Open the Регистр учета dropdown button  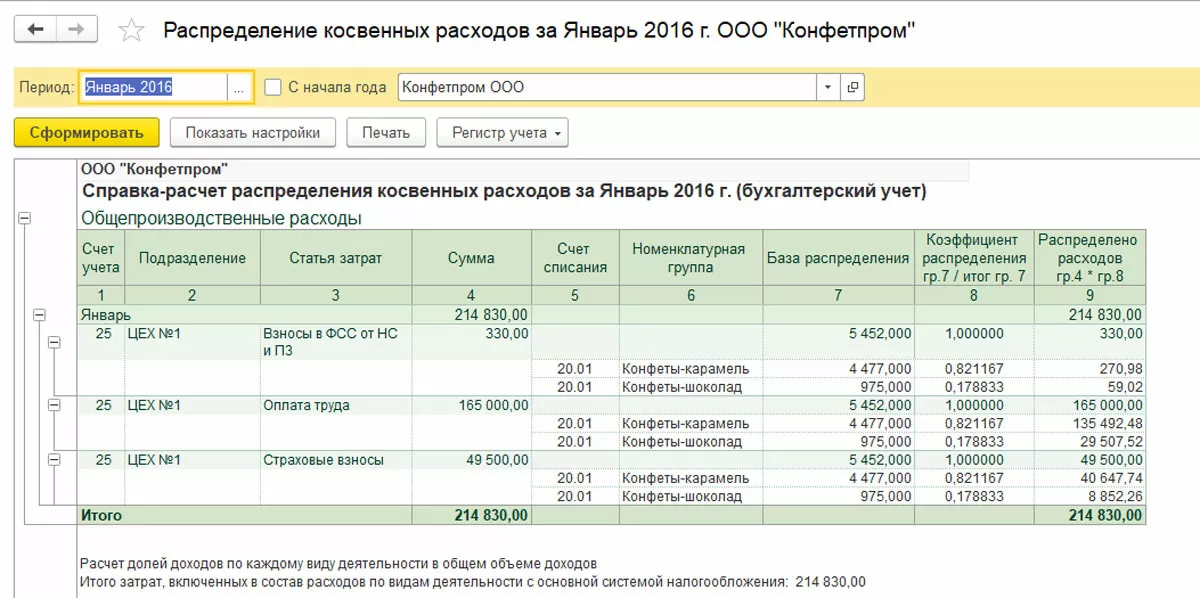[x=503, y=132]
